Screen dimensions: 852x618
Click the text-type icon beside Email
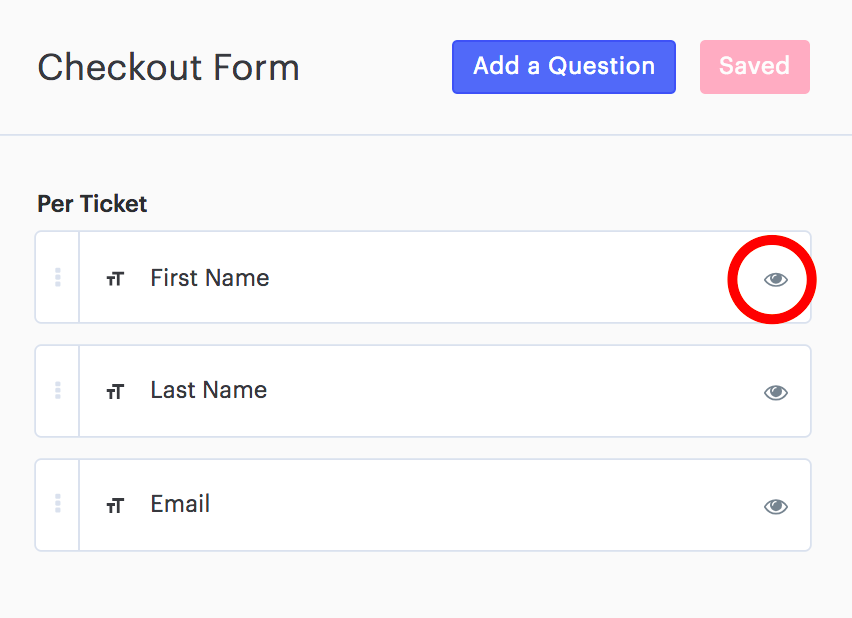115,506
